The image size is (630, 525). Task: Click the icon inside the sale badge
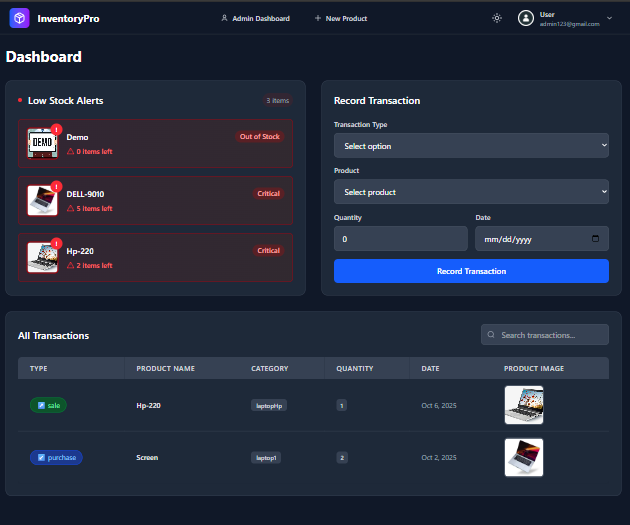pyautogui.click(x=41, y=405)
